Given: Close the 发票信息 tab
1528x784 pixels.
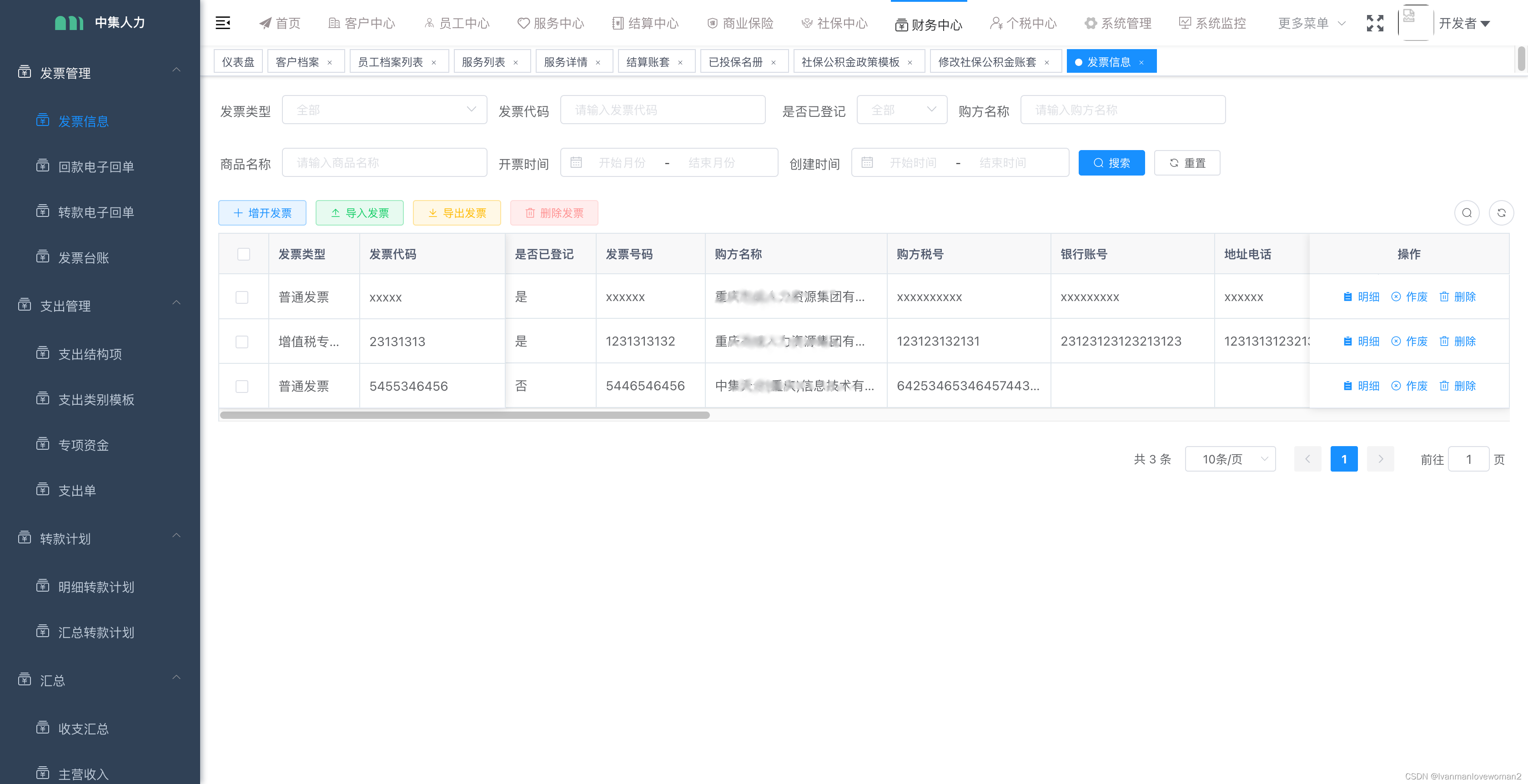Looking at the screenshot, I should pyautogui.click(x=1141, y=62).
